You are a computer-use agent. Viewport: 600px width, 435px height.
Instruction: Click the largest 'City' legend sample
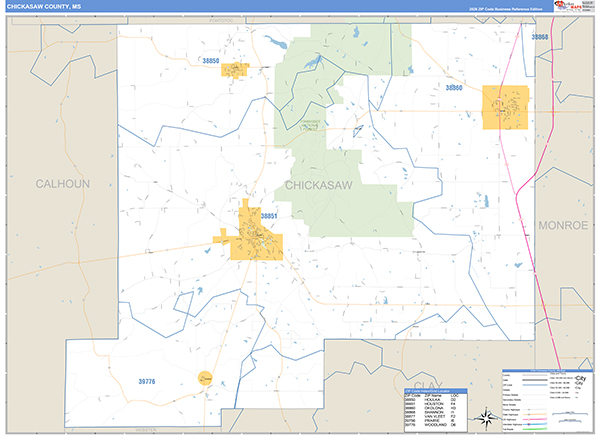click(x=580, y=378)
